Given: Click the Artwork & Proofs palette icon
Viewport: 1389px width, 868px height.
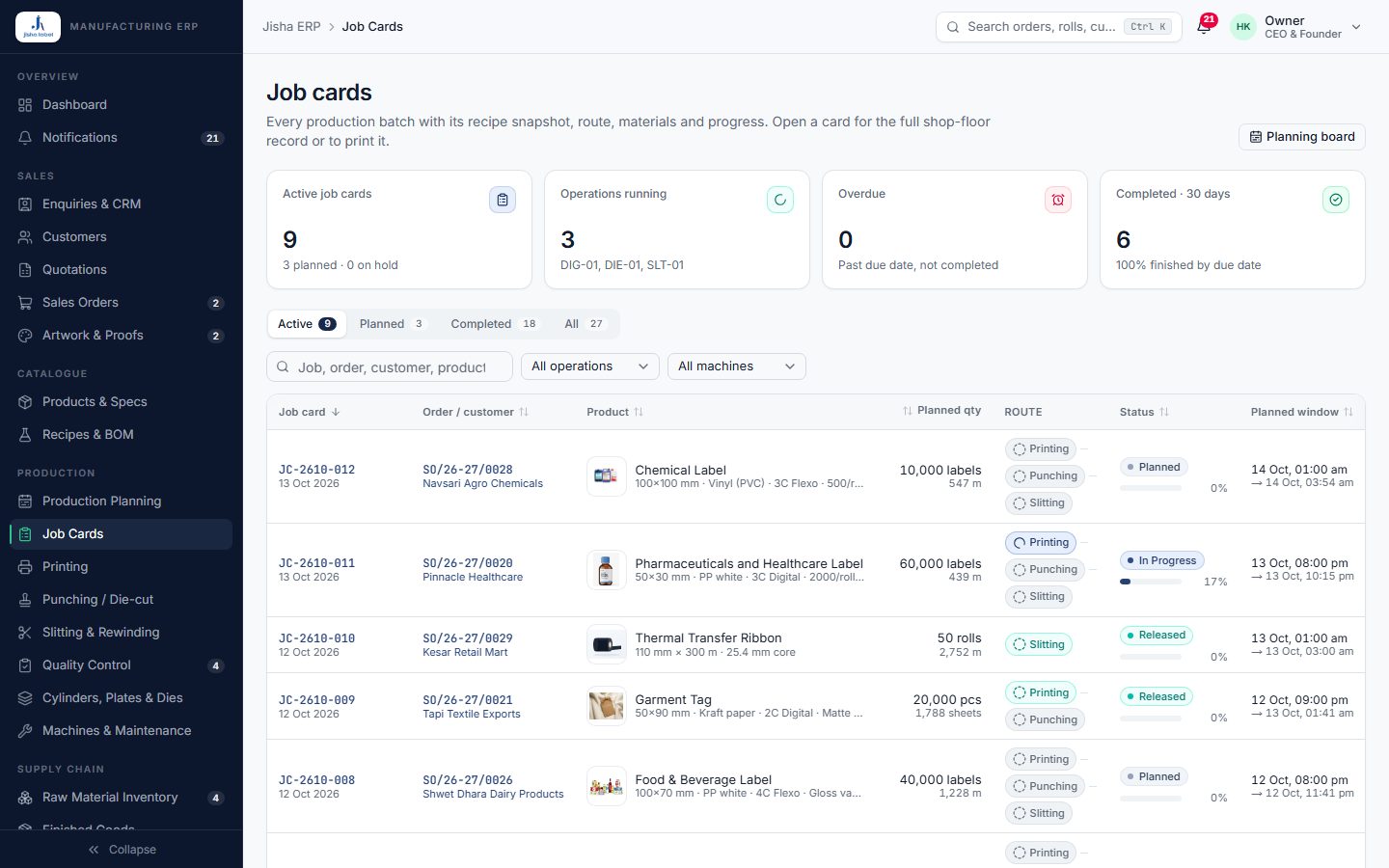Looking at the screenshot, I should pos(25,336).
